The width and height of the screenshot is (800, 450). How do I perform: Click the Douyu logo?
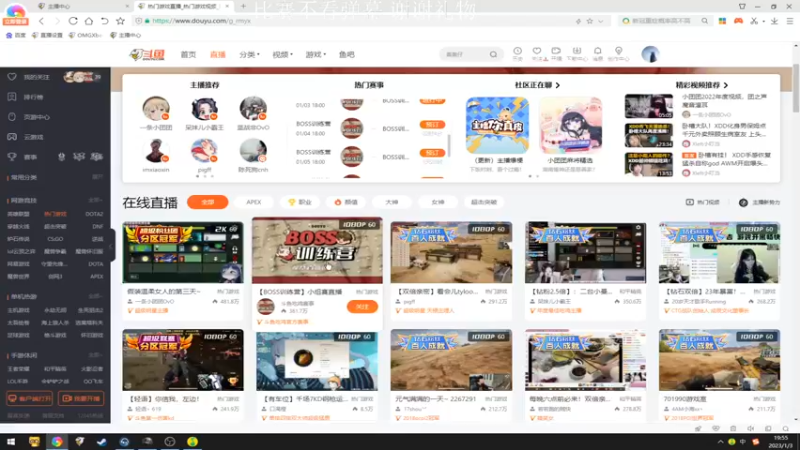(x=147, y=55)
